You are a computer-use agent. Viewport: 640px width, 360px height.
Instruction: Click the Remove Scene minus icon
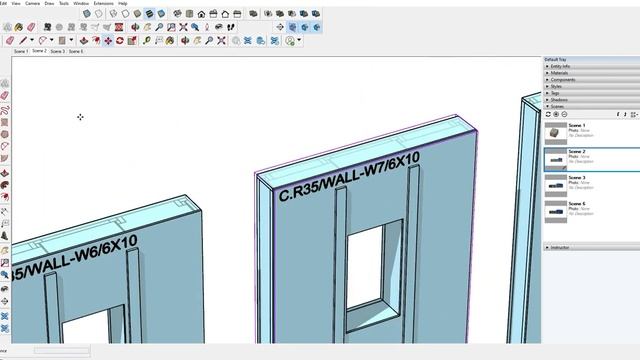(564, 115)
